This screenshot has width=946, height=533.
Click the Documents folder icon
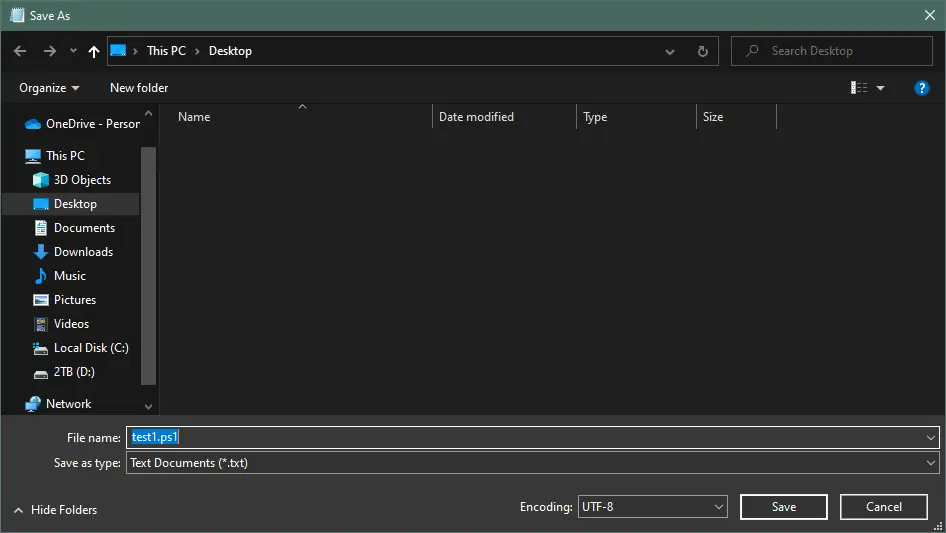(40, 228)
